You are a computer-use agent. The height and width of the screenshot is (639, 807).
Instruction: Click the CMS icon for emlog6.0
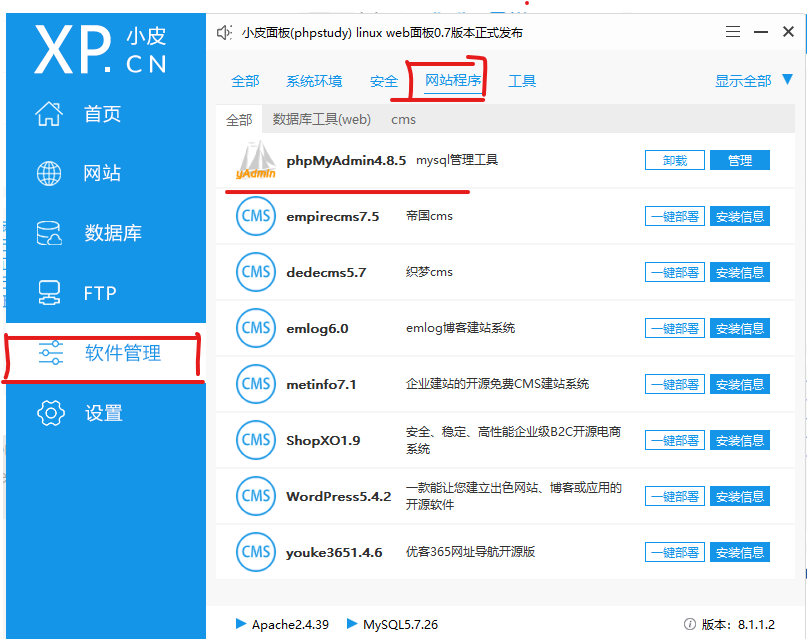[x=256, y=328]
